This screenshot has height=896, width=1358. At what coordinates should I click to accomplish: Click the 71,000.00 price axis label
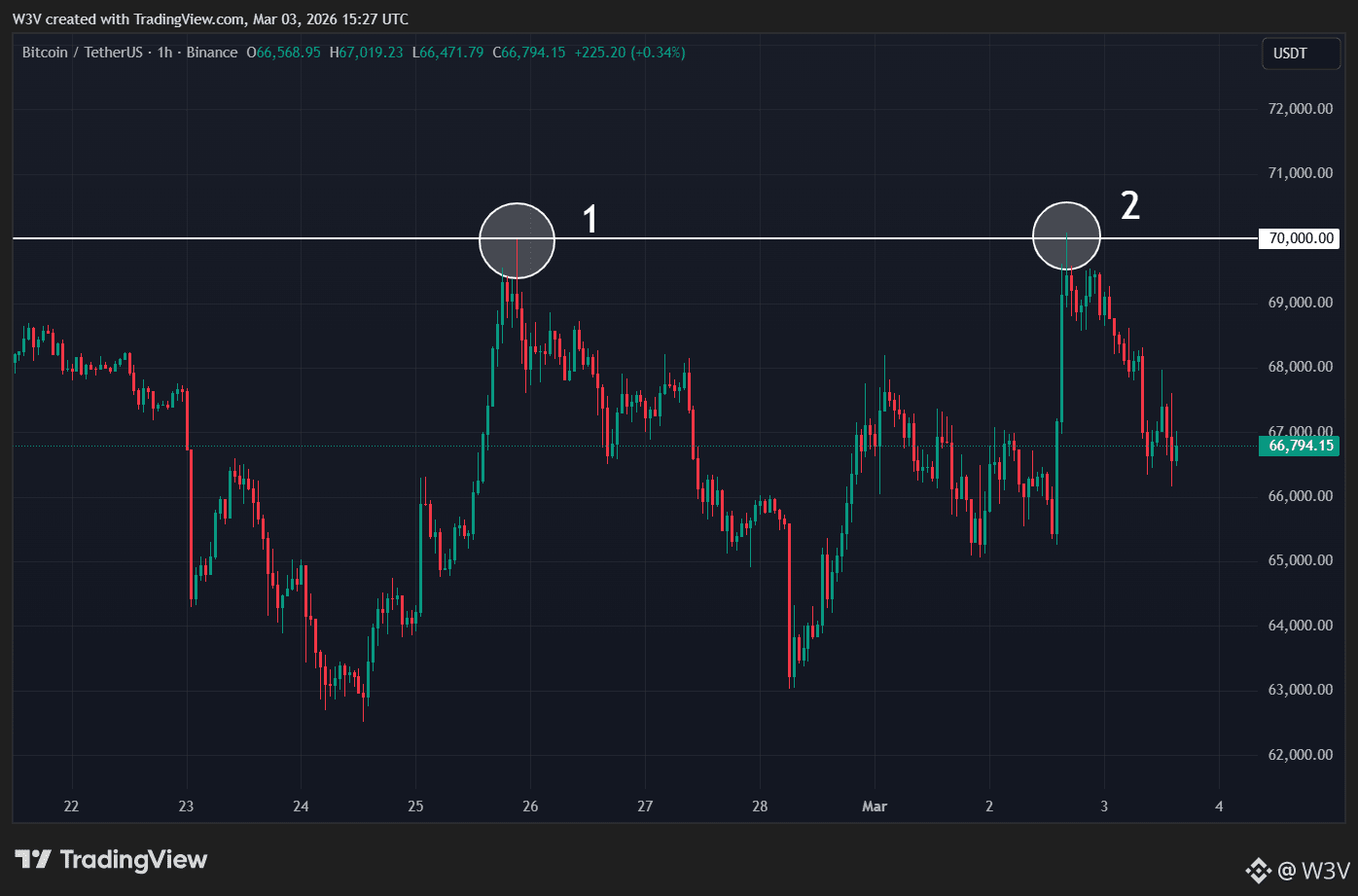[1300, 173]
